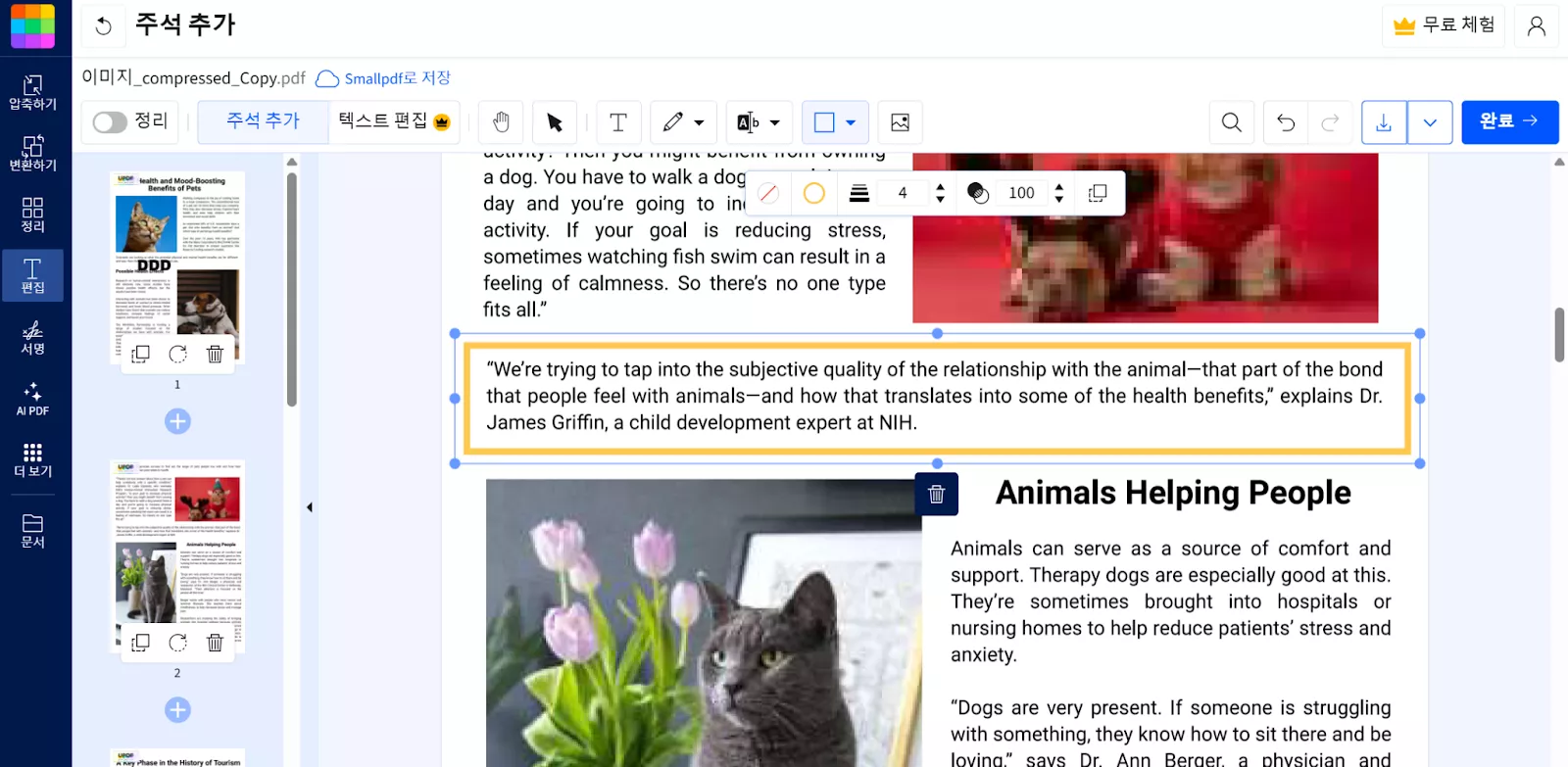Select the pencil draw tool

point(673,122)
